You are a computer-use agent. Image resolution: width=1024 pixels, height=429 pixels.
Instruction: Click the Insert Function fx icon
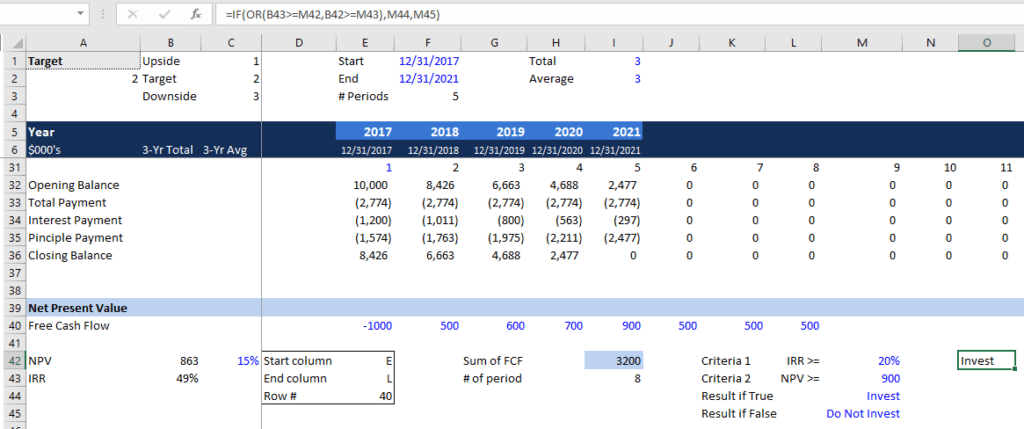coord(198,15)
